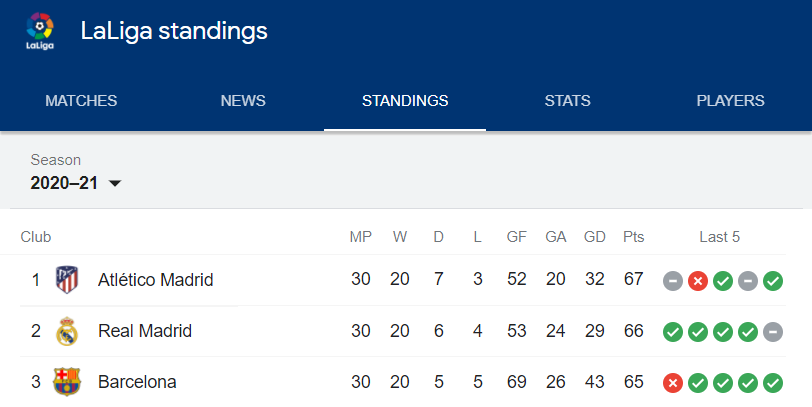
Task: Click the Barcelona team name link
Action: click(137, 382)
